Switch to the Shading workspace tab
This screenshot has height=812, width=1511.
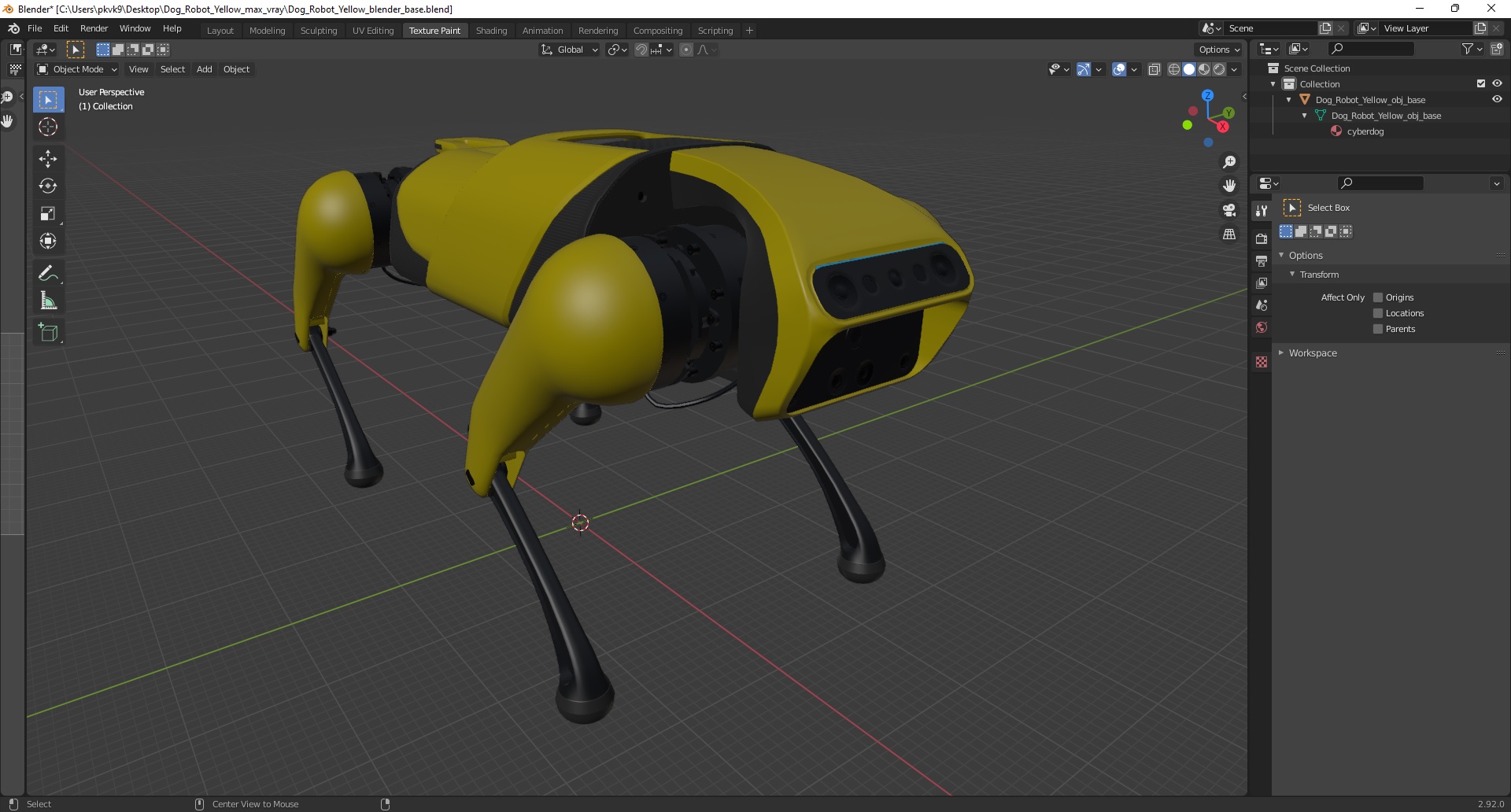[491, 31]
